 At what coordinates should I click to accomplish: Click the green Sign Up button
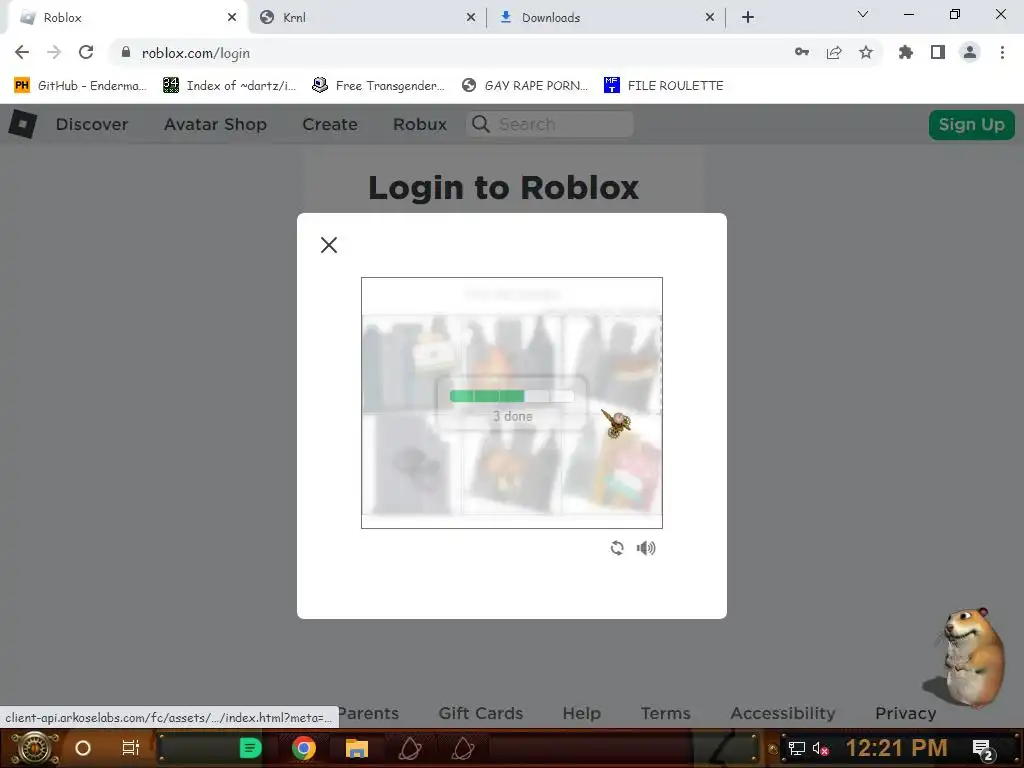(971, 125)
